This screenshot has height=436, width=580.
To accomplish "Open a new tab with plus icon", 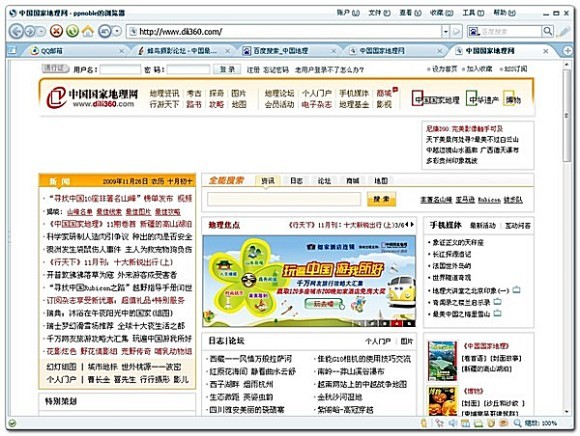I will coord(567,51).
